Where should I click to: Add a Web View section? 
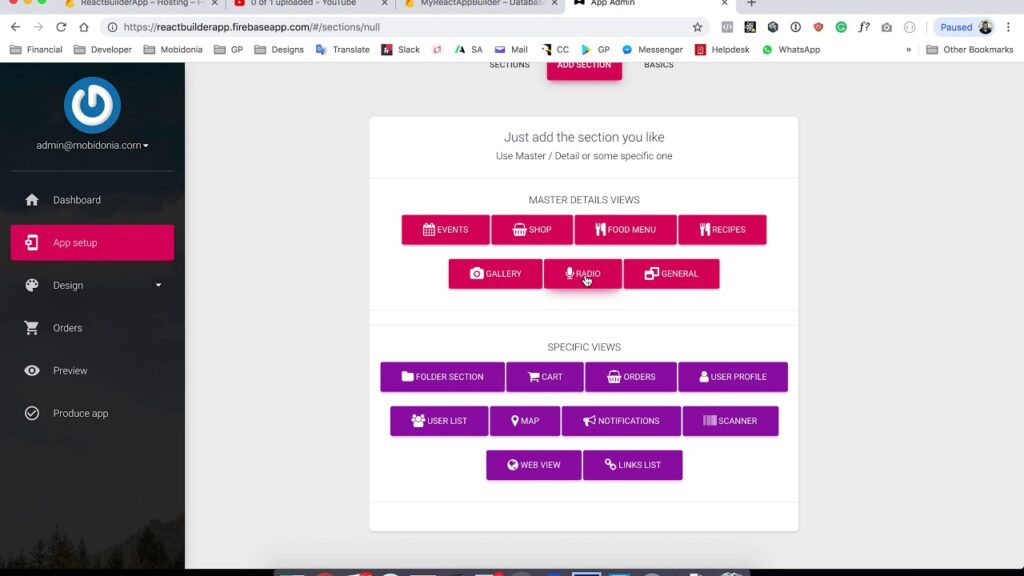534,465
